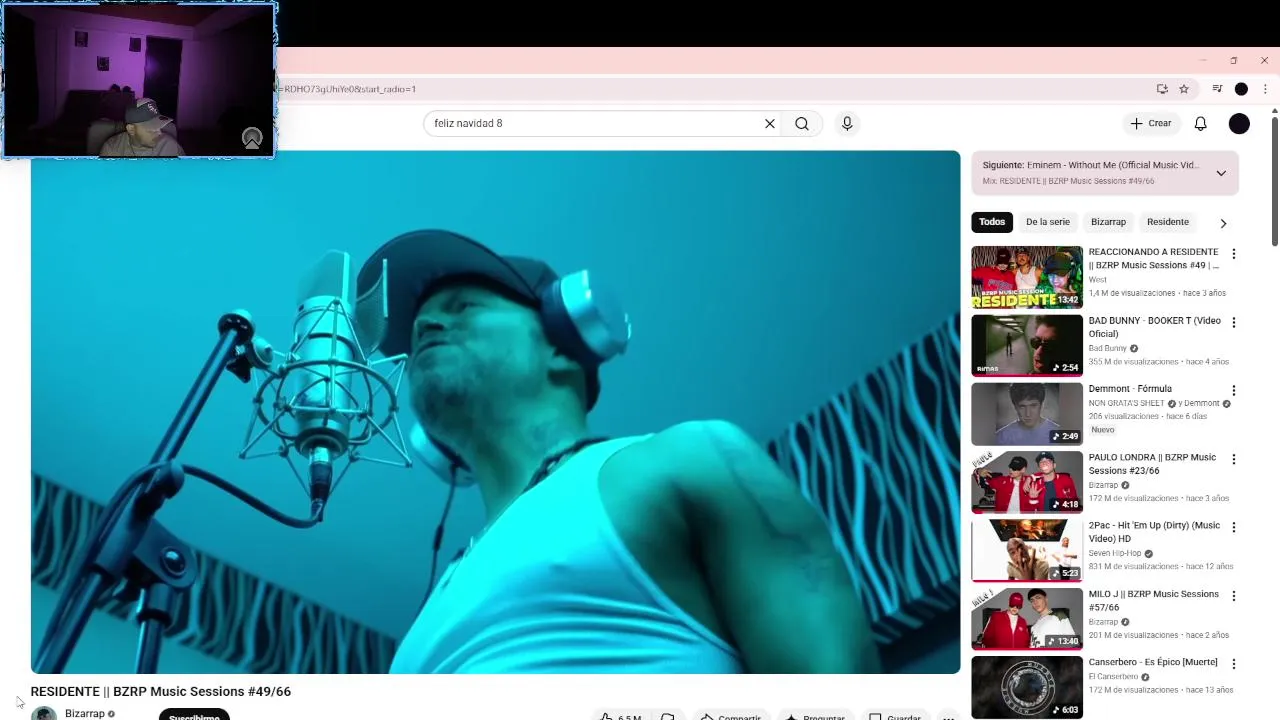Open options menu for REACCIONANDO A RESIDENTE video

click(x=1233, y=254)
